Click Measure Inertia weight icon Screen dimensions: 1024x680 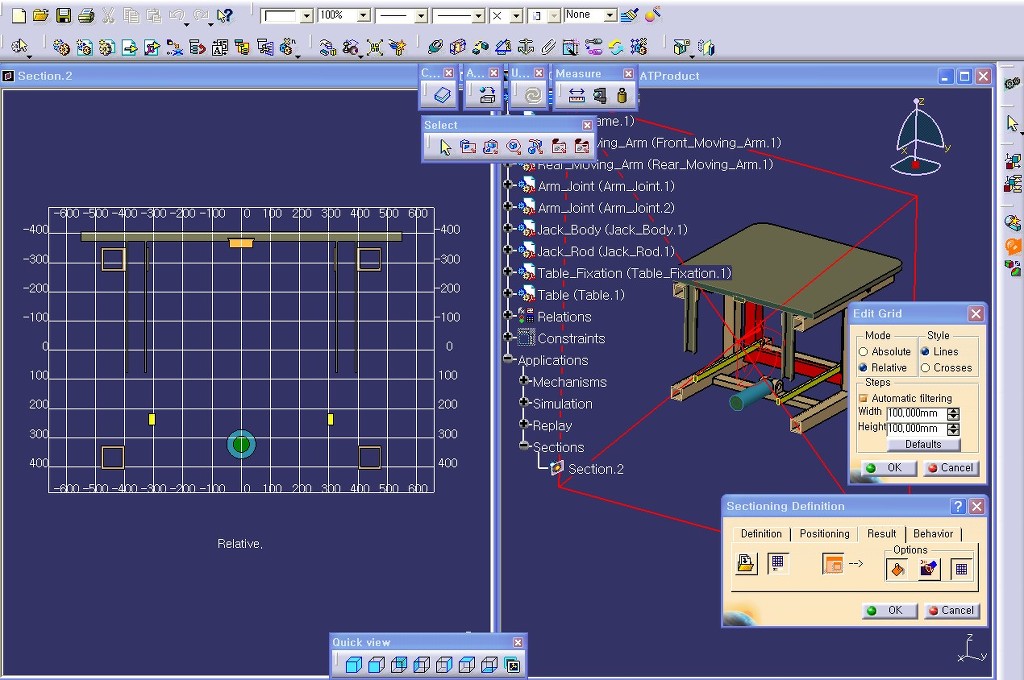pos(622,96)
